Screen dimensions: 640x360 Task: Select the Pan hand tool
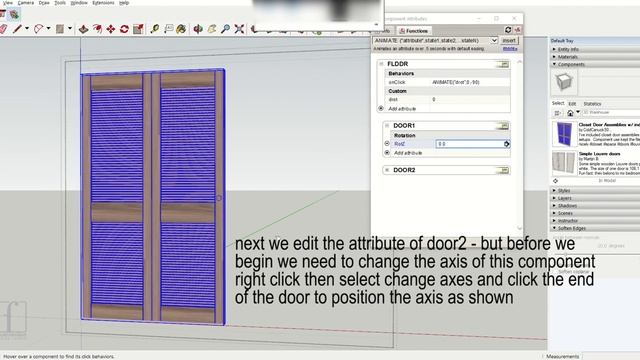[212, 29]
